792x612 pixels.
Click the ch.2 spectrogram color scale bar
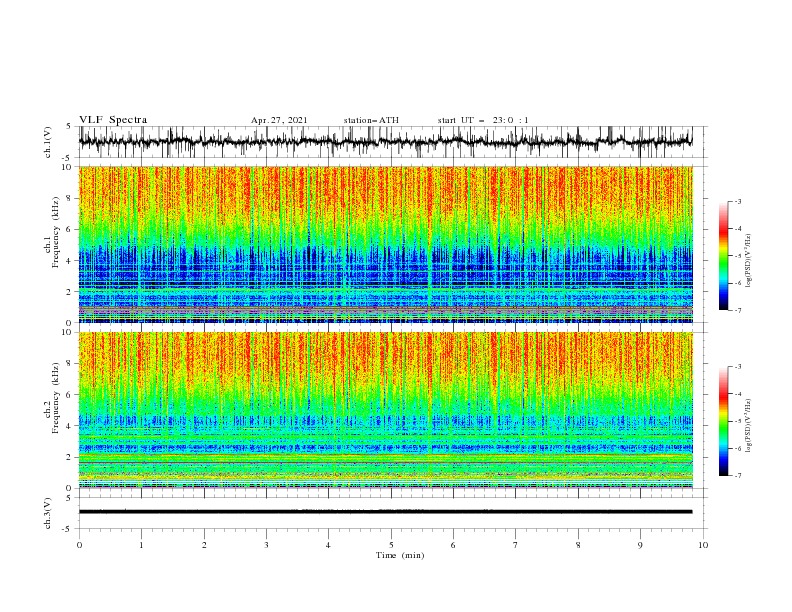pyautogui.click(x=724, y=421)
